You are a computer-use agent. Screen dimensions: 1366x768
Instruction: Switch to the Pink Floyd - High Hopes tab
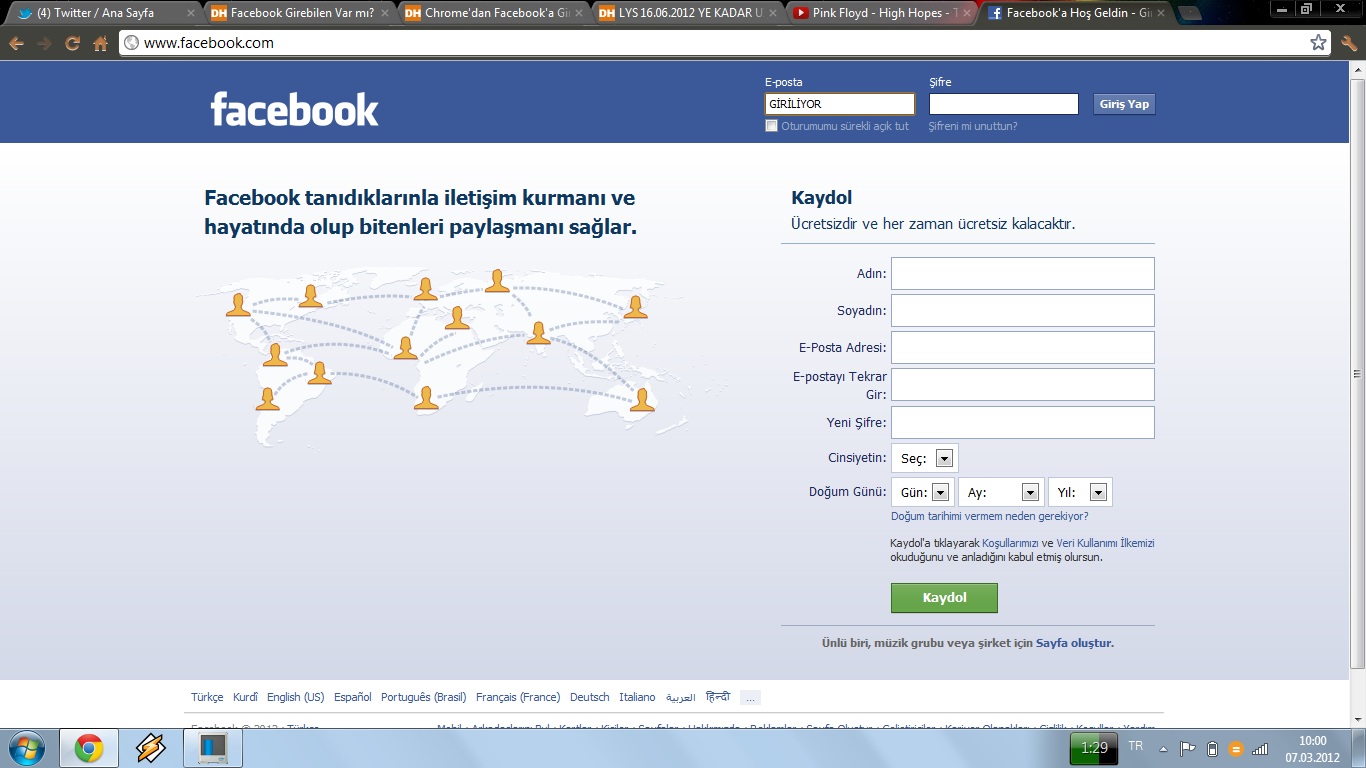tap(880, 13)
